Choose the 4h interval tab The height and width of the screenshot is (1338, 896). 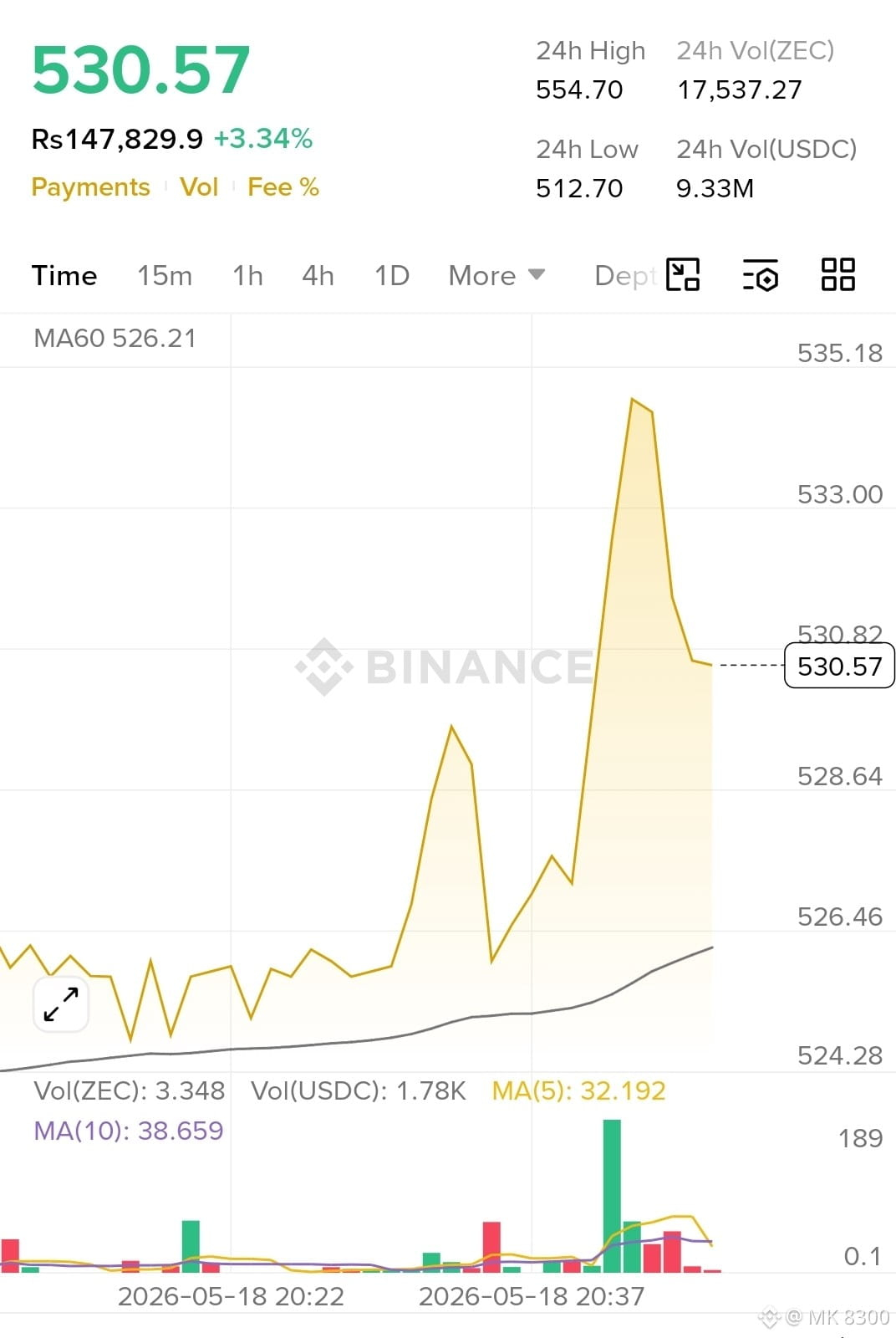318,275
